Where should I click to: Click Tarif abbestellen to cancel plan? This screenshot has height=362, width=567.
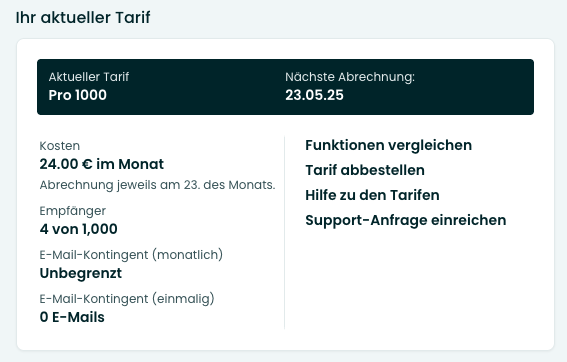[x=365, y=170]
